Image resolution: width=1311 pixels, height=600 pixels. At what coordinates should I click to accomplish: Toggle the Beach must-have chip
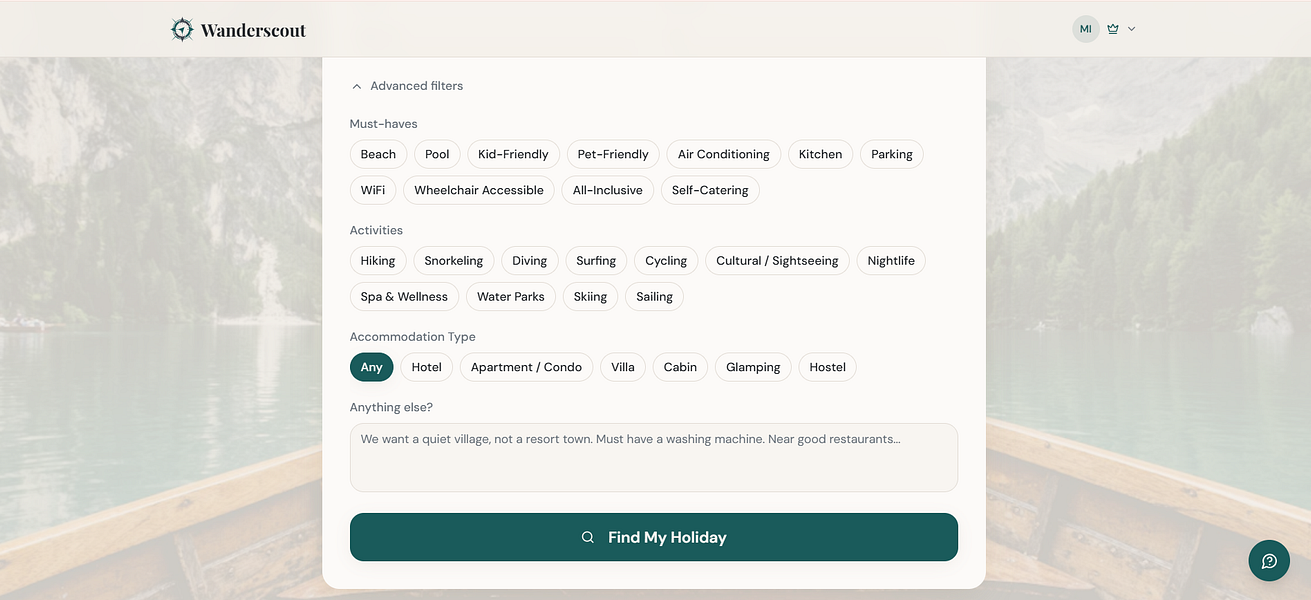point(378,154)
